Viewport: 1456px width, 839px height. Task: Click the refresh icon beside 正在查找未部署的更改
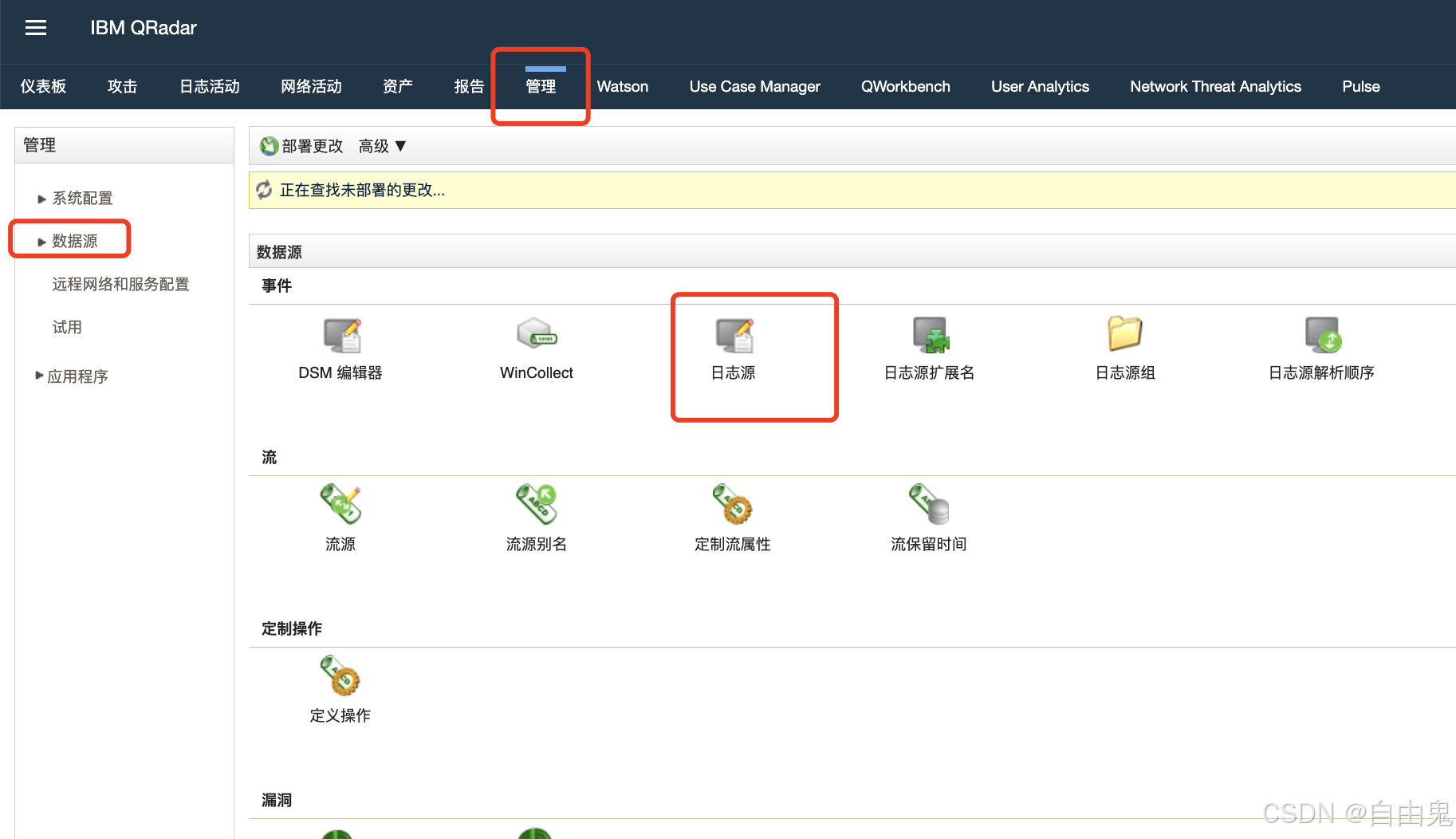pos(264,190)
